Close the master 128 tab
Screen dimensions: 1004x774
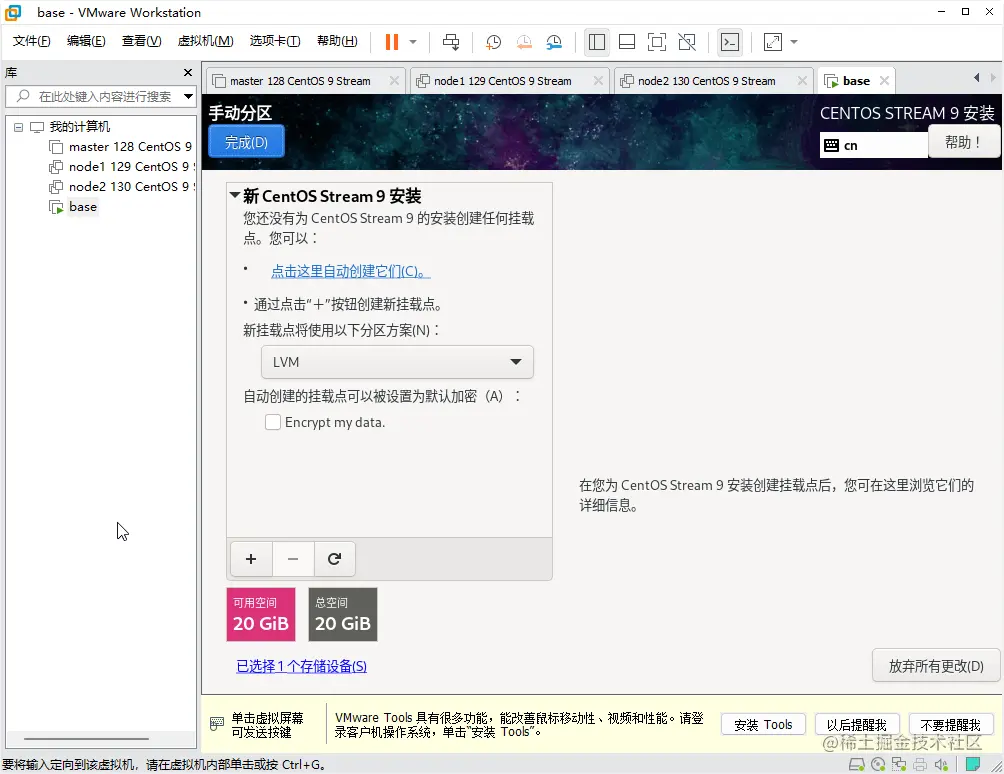click(394, 81)
